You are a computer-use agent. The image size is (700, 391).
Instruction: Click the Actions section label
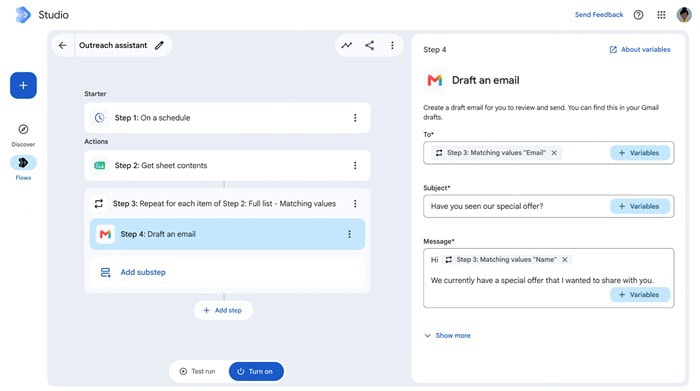coord(96,141)
